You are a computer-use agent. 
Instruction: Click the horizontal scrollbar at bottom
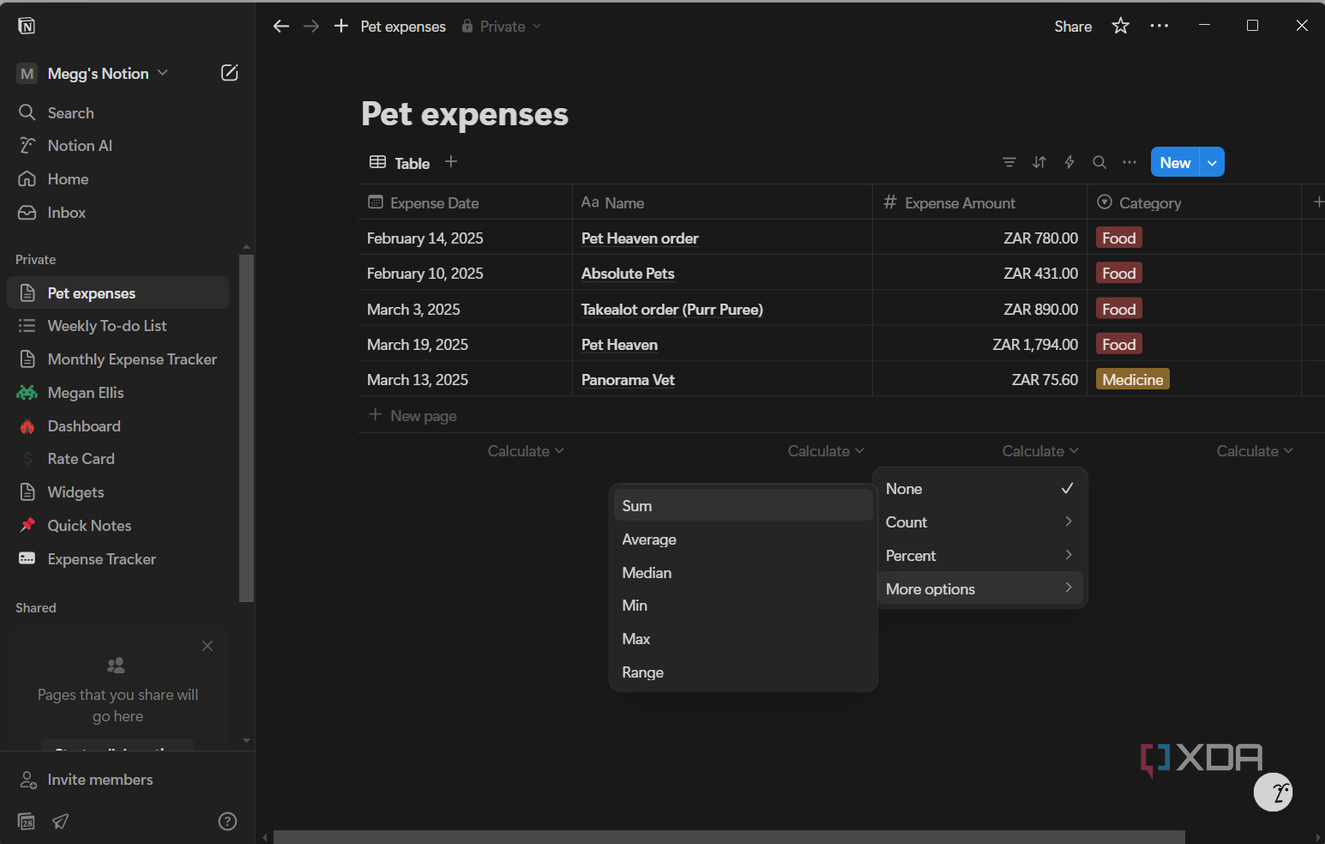(x=729, y=836)
